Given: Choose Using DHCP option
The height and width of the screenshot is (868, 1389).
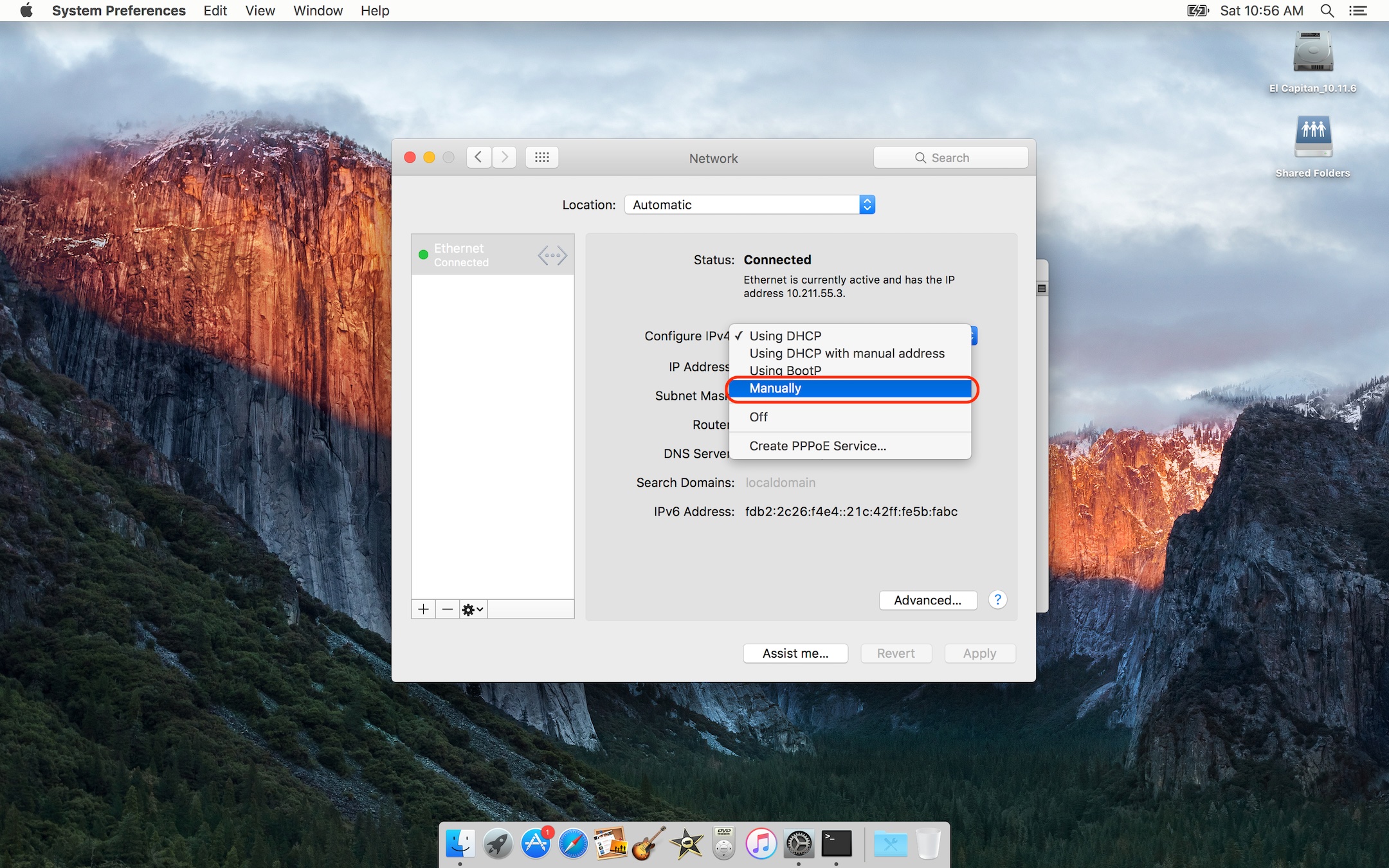Looking at the screenshot, I should (x=850, y=336).
